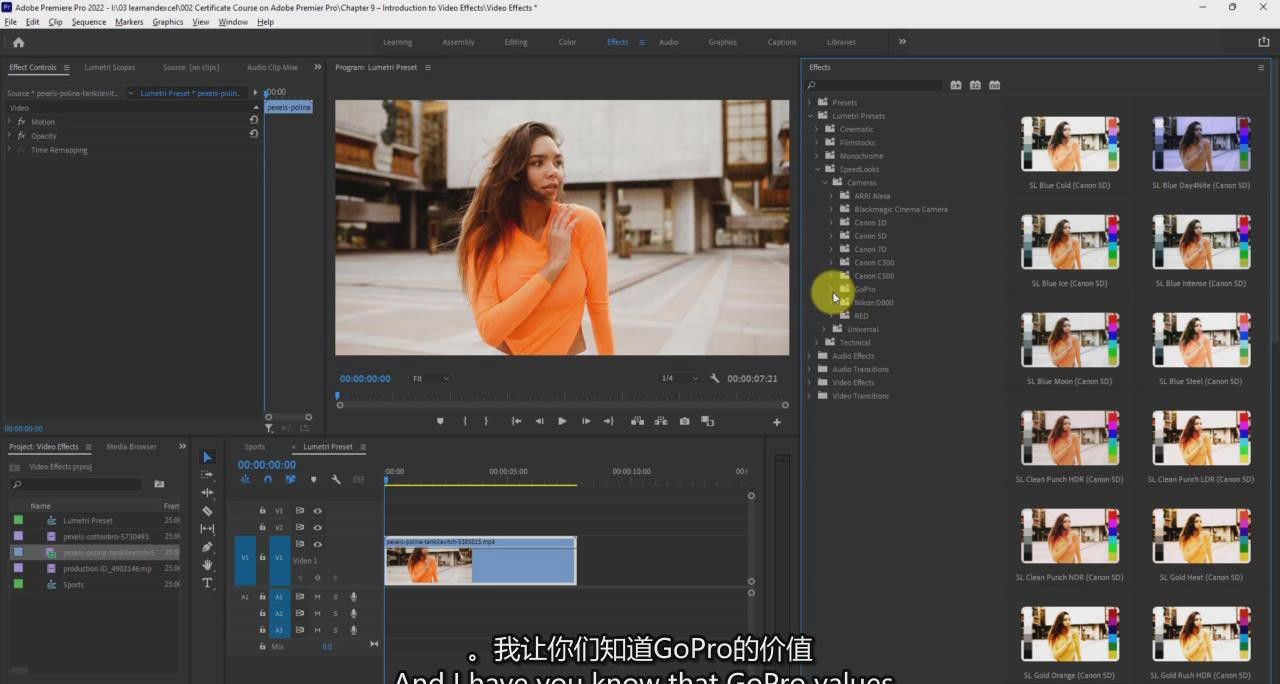Toggle visibility of track V2
The width and height of the screenshot is (1280, 684).
[x=317, y=527]
